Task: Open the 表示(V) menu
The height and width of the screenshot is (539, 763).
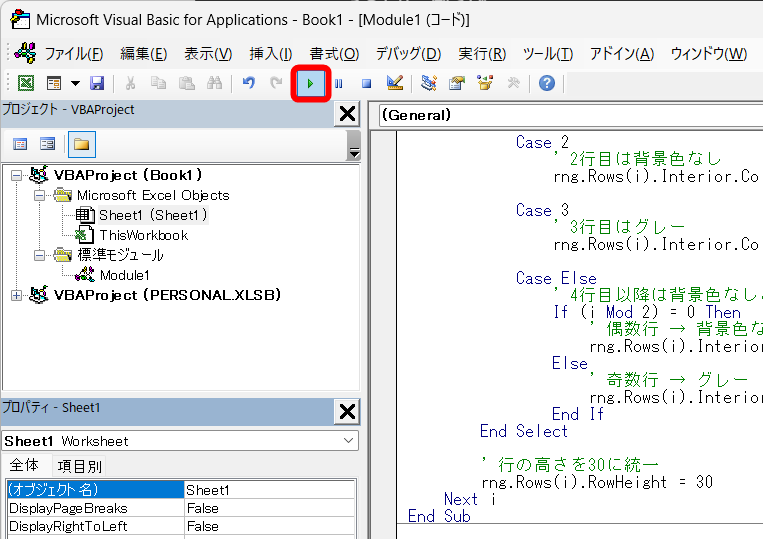Action: point(208,54)
